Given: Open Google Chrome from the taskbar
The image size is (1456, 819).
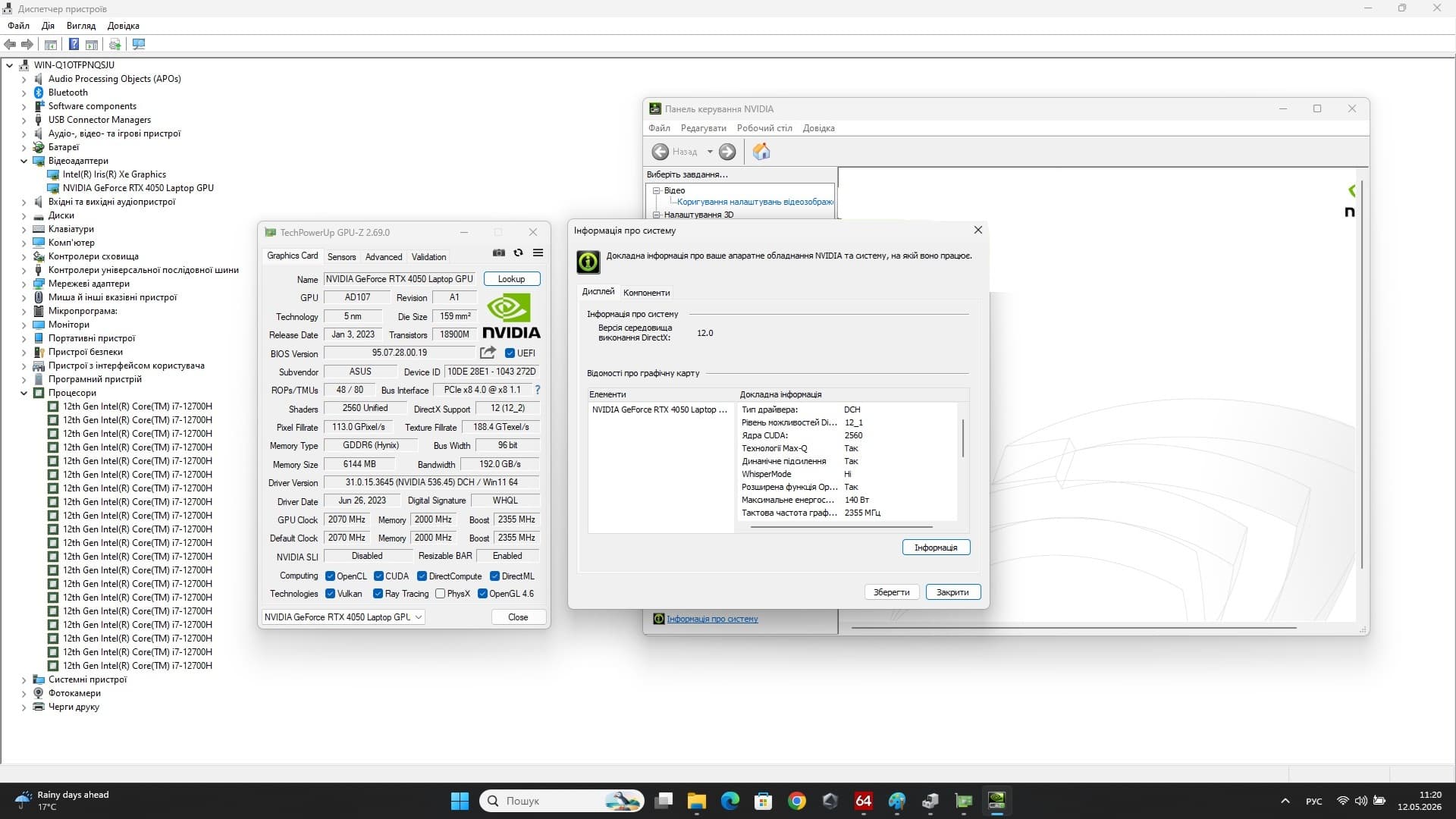Looking at the screenshot, I should click(797, 801).
